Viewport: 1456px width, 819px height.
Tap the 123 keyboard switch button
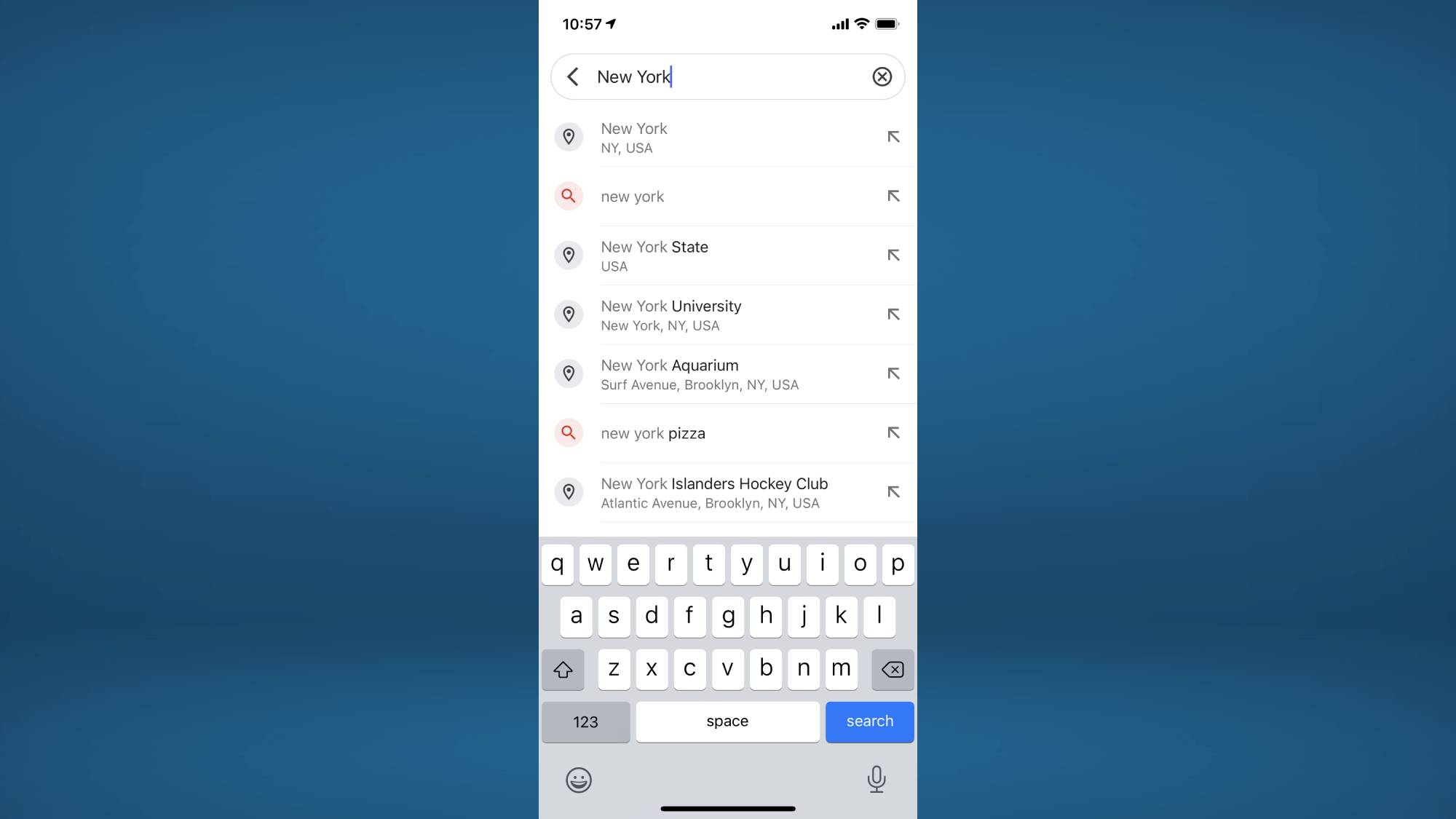(585, 721)
